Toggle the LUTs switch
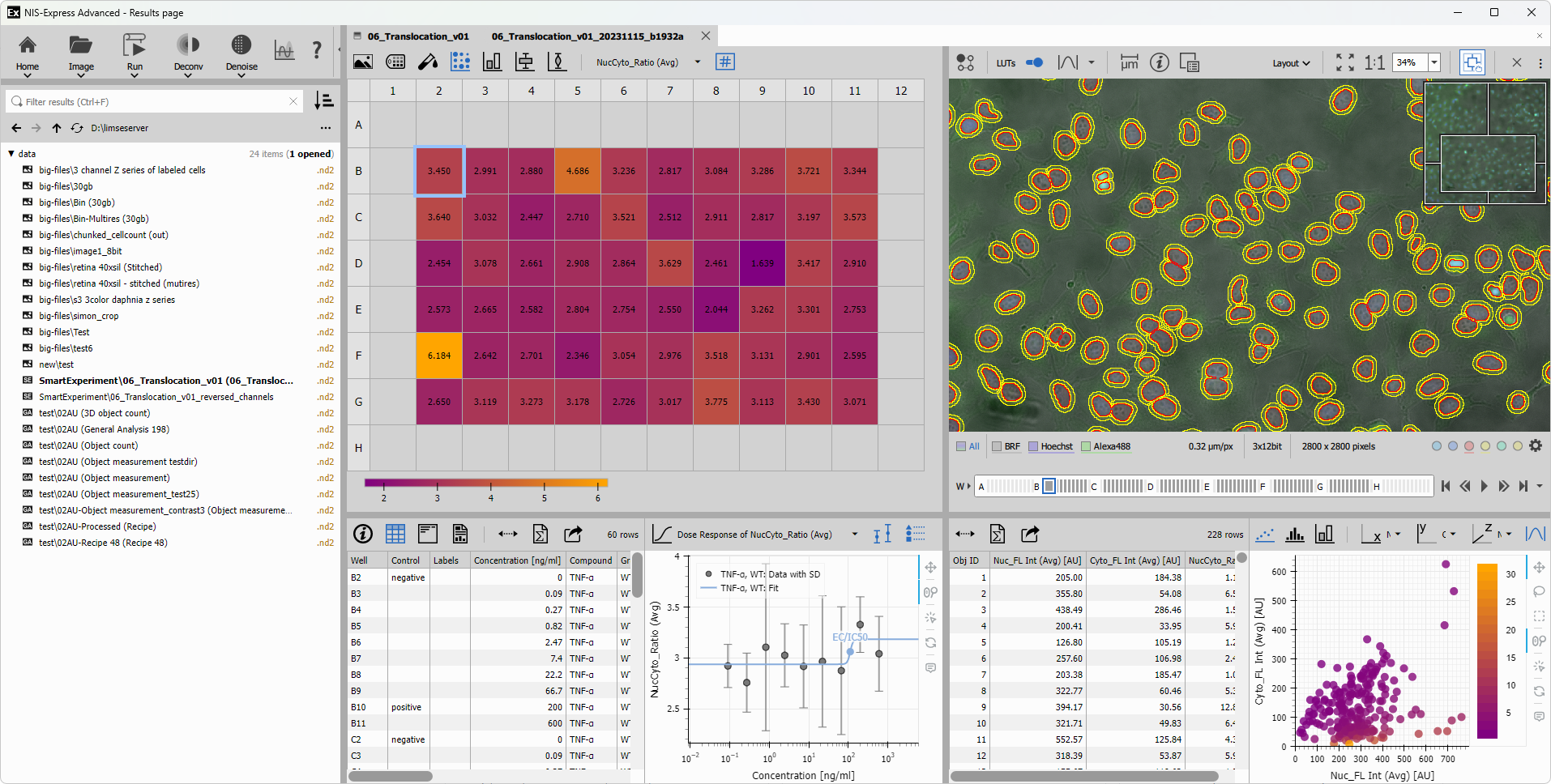This screenshot has height=784, width=1551. click(1034, 62)
